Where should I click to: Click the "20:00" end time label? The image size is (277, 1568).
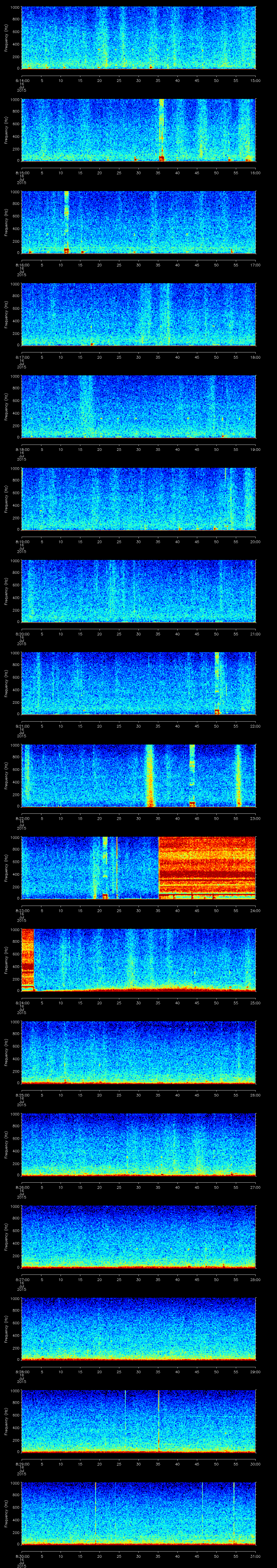click(255, 542)
